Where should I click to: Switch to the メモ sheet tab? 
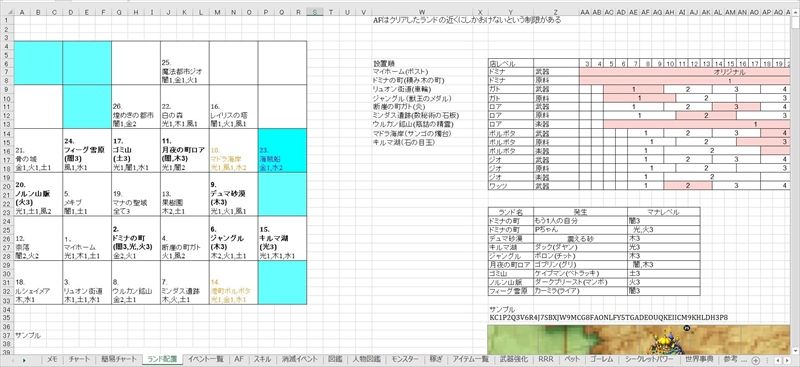coord(52,359)
